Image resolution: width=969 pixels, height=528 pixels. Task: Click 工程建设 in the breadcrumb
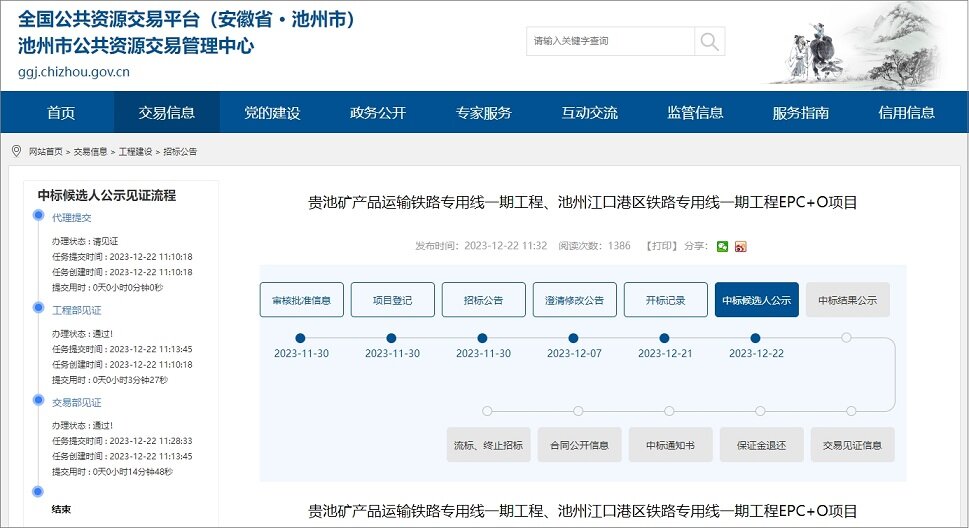click(x=135, y=152)
